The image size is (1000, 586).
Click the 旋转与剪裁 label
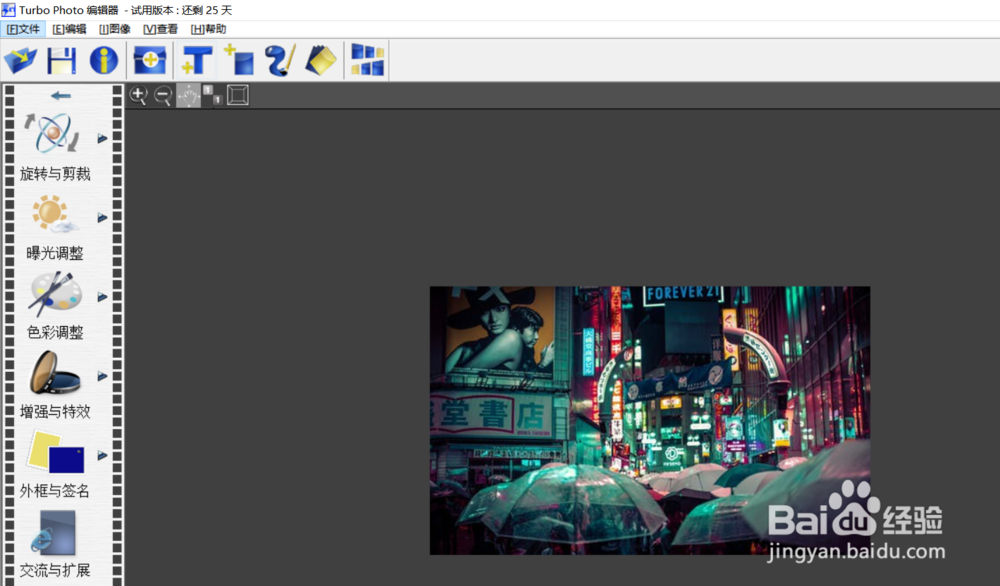(x=55, y=174)
